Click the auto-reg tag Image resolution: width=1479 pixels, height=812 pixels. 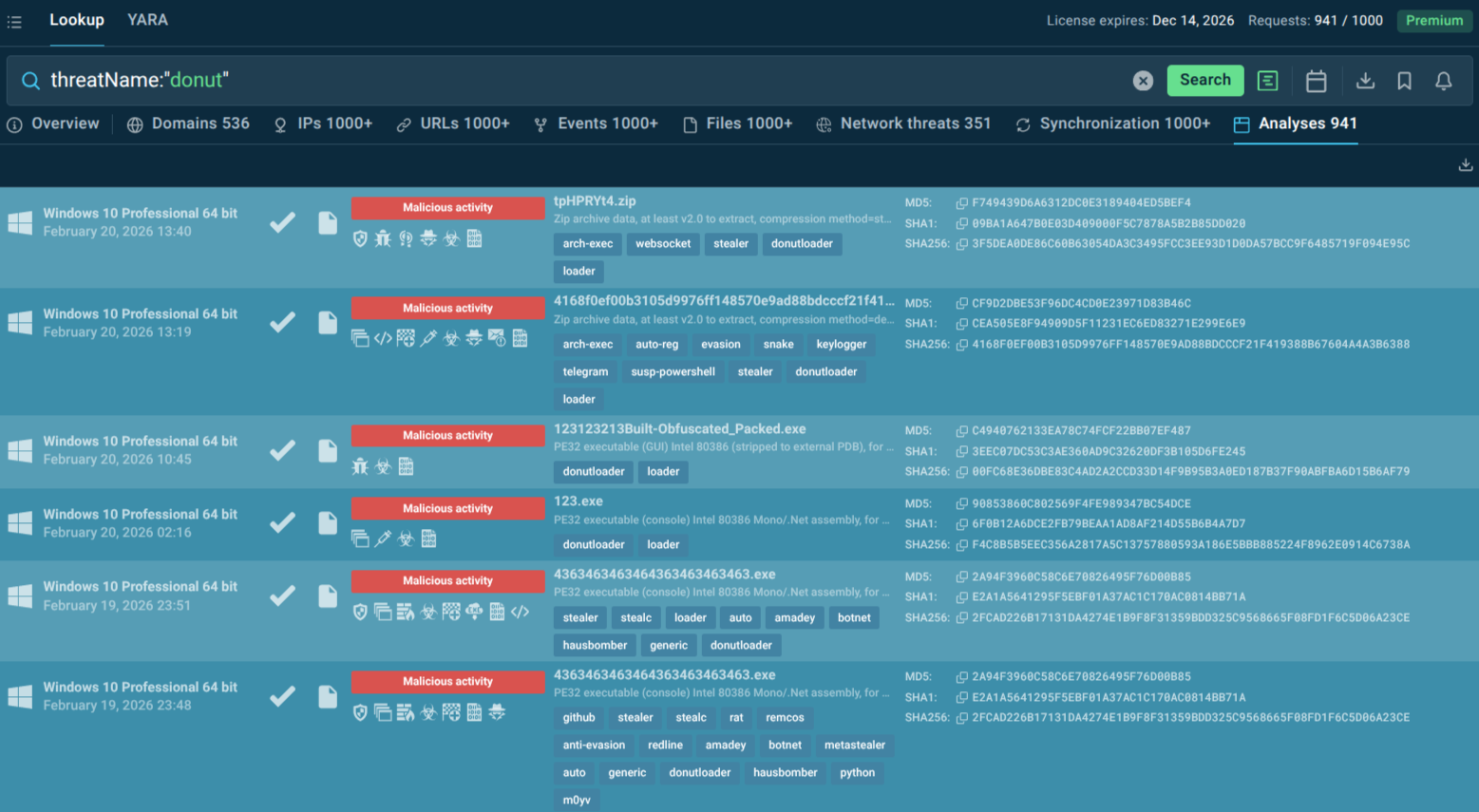(x=656, y=345)
